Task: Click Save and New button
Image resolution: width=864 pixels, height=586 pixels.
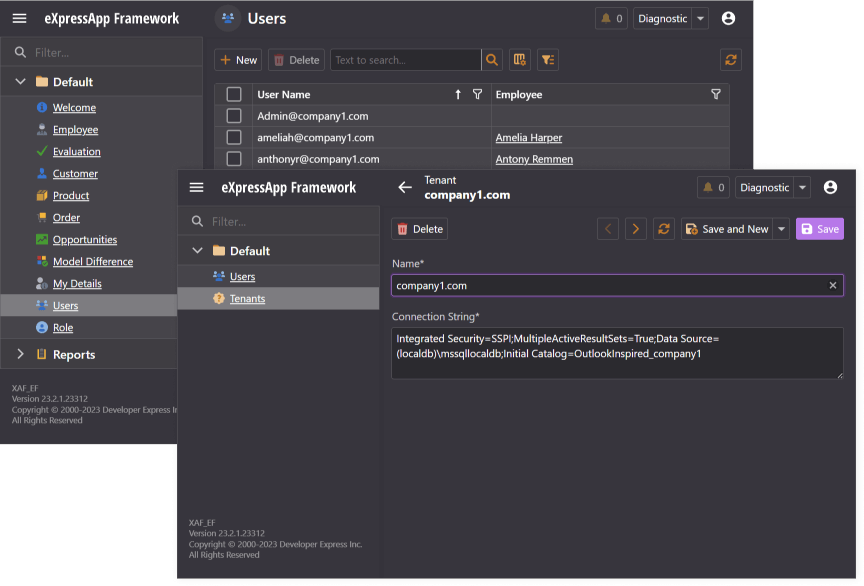Action: tap(727, 229)
